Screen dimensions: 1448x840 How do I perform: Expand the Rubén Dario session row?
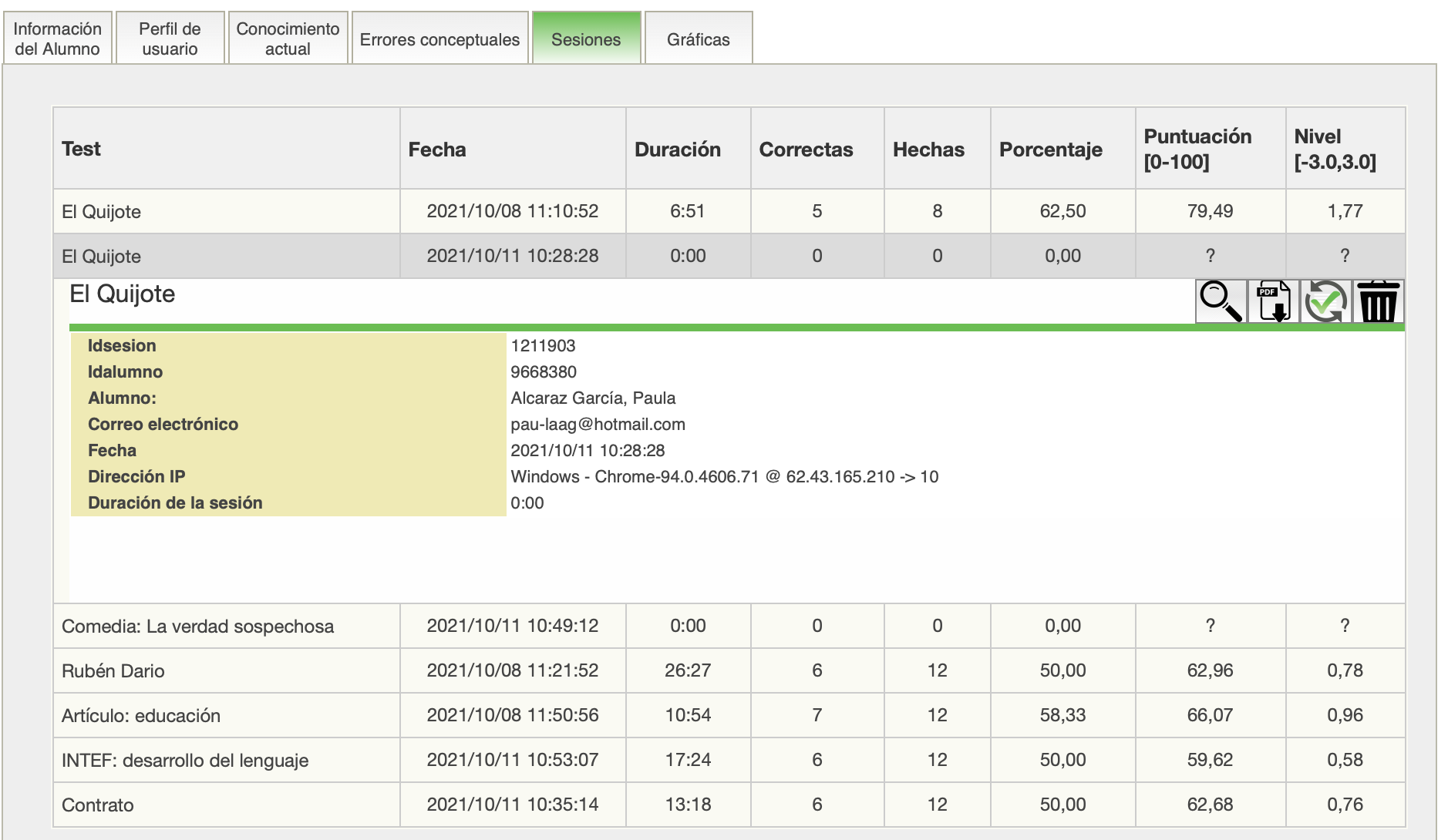[226, 670]
